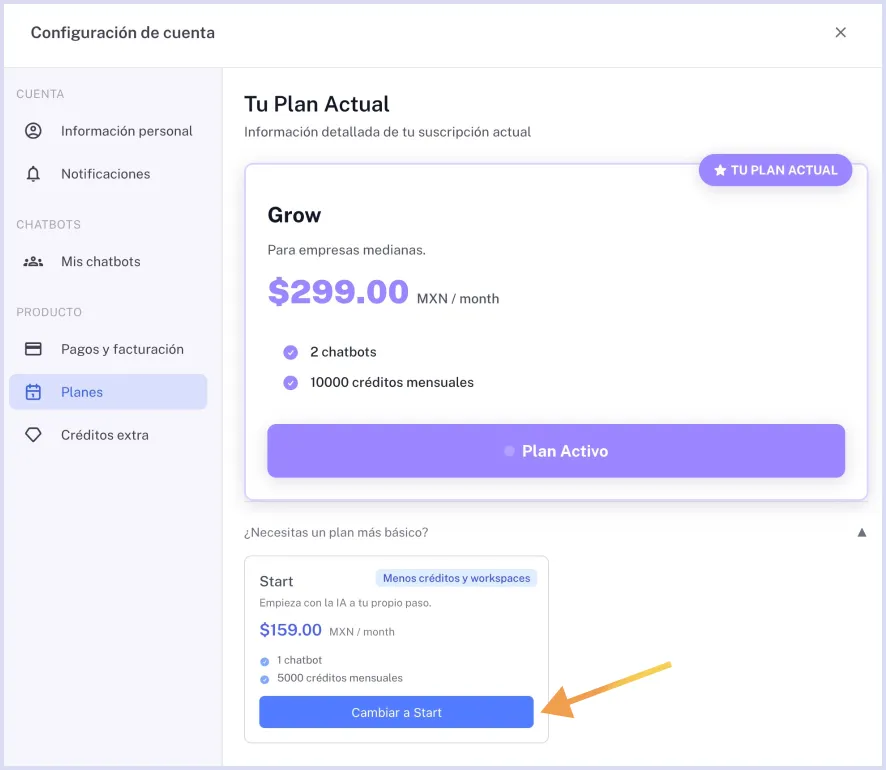Click the ¿Necesitas un plan más básico? header

[x=336, y=533]
